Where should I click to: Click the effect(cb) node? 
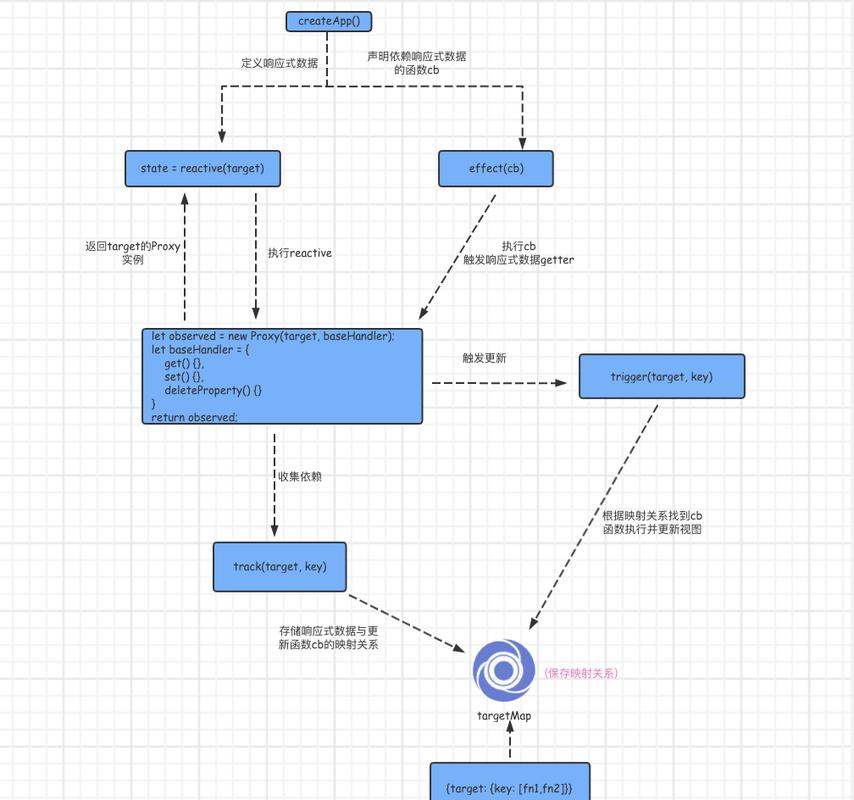(x=496, y=168)
